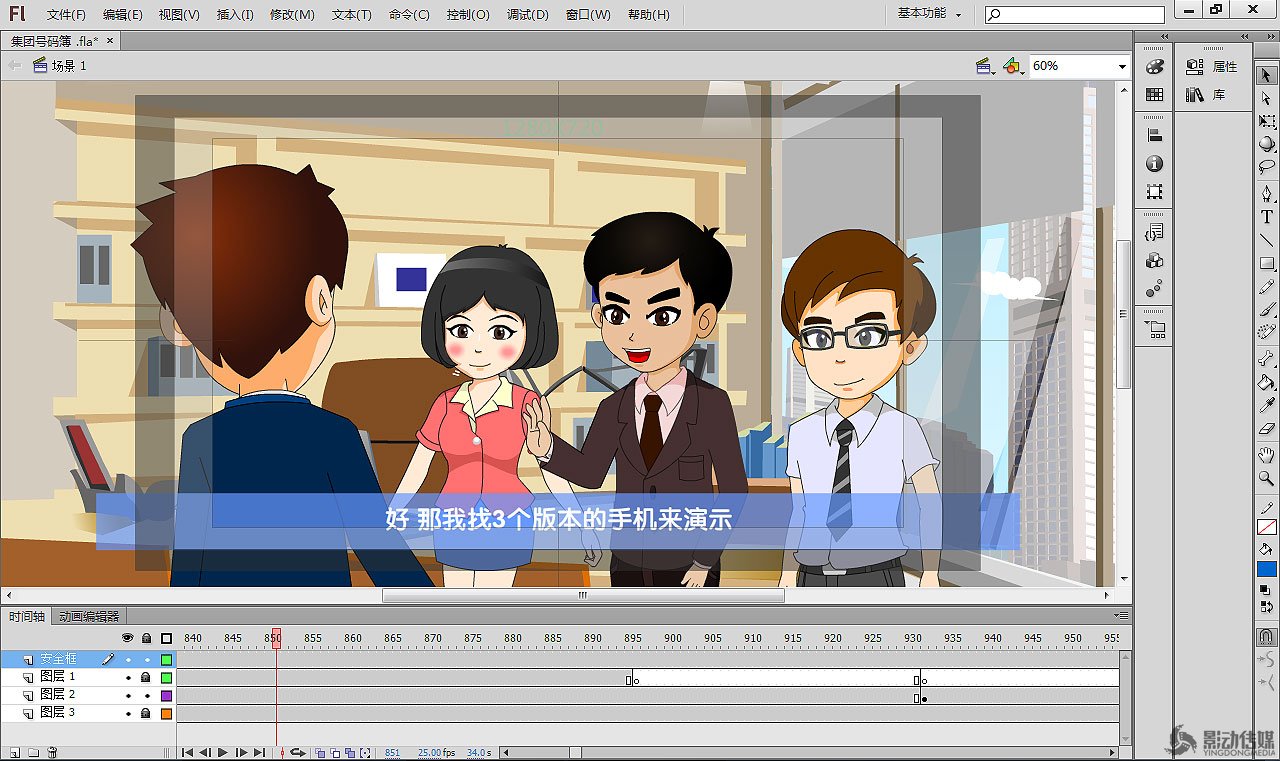Activate the Hand tool
The height and width of the screenshot is (761, 1280).
(x=1267, y=455)
